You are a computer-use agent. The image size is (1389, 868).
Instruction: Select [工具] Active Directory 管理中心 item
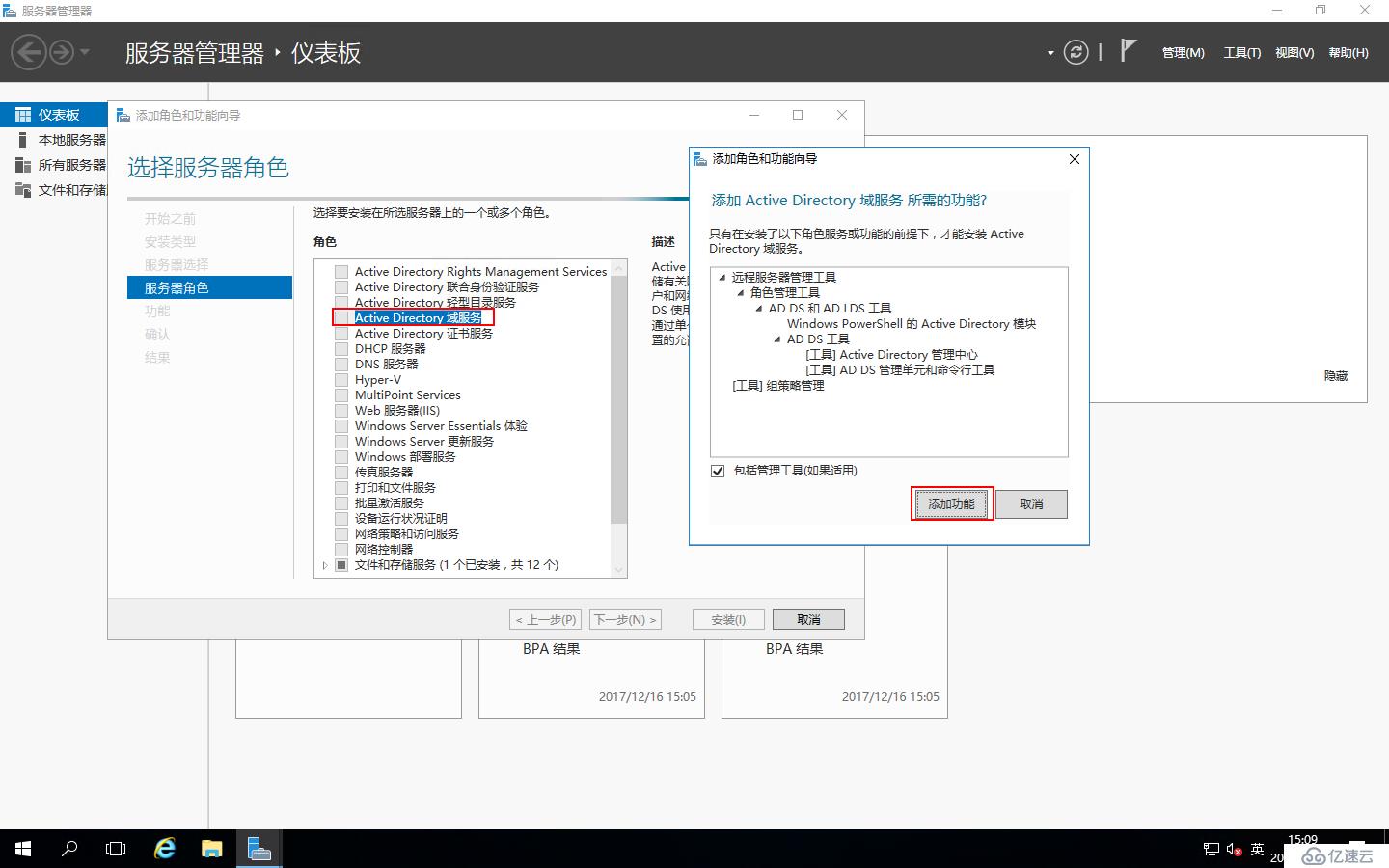[891, 354]
